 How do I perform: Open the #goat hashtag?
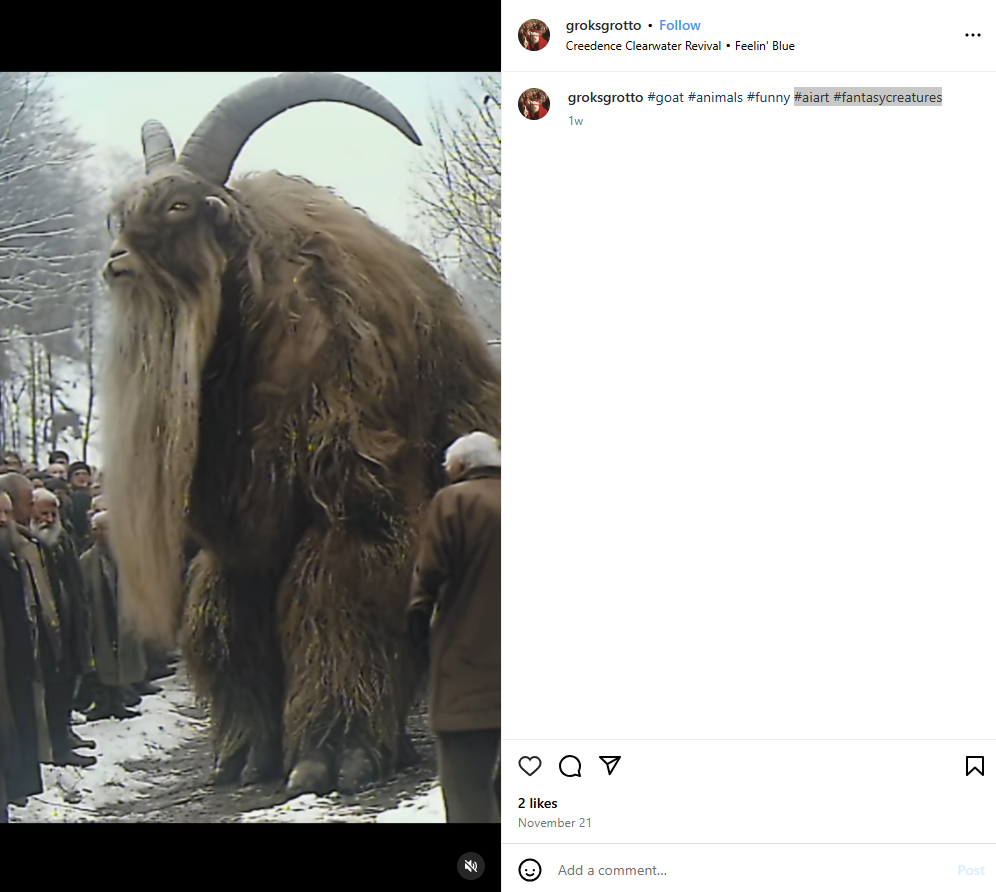coord(665,97)
